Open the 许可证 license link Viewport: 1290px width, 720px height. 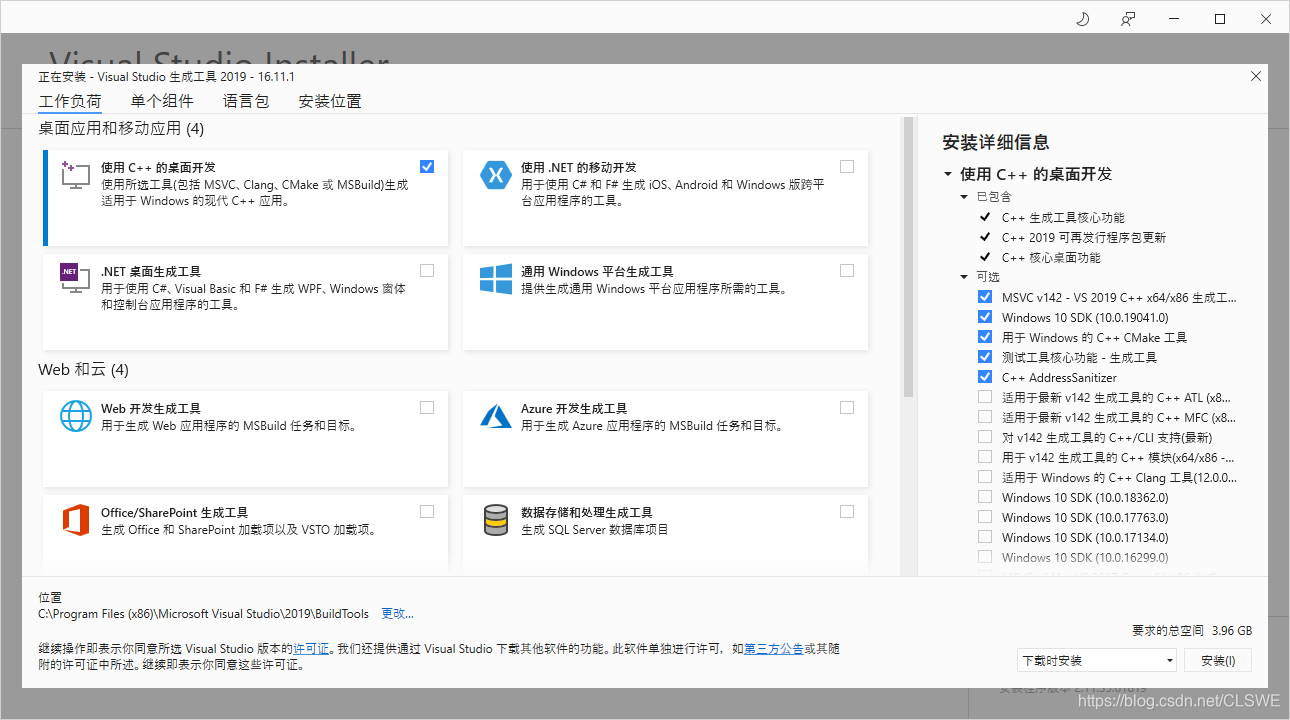pos(311,649)
